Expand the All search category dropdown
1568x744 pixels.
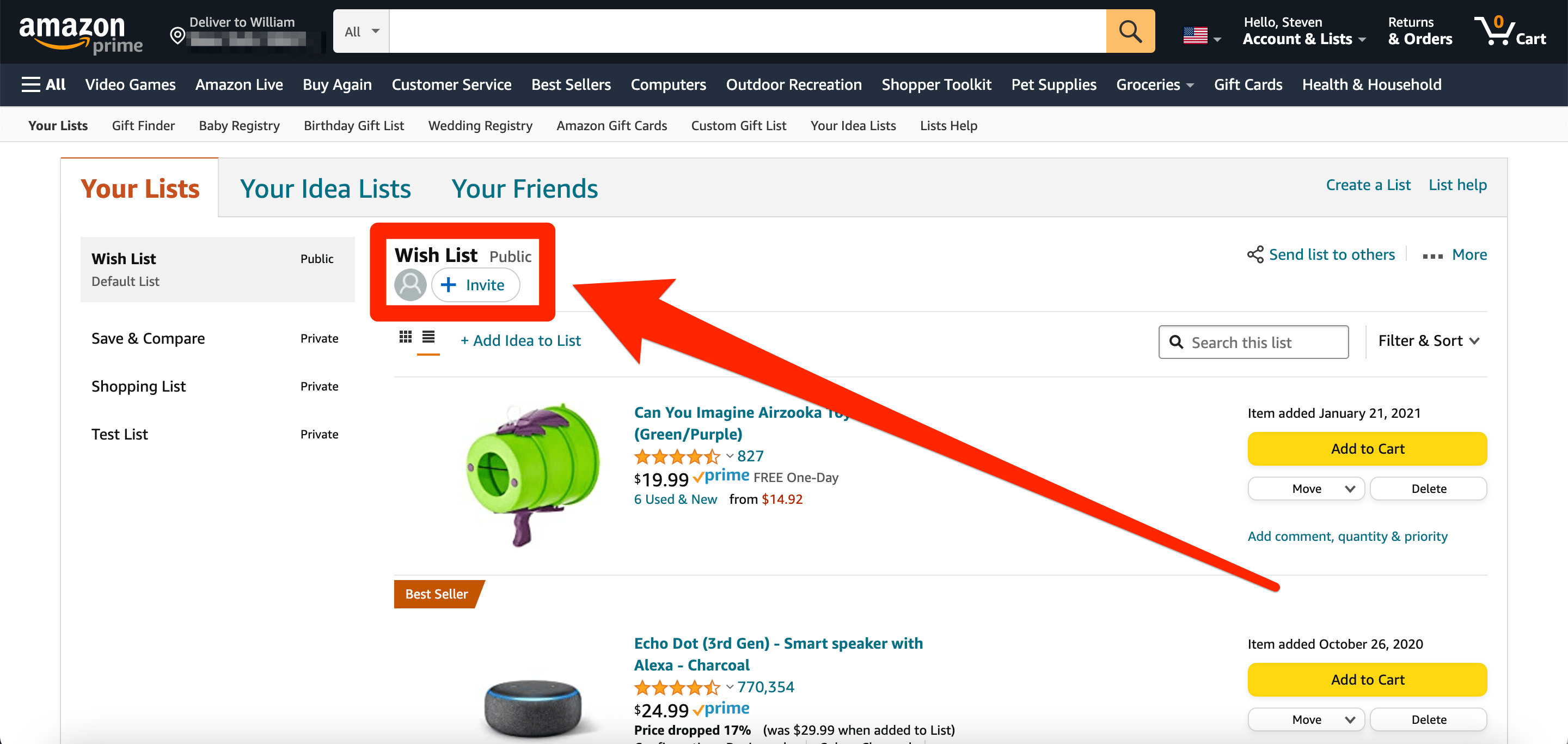361,31
